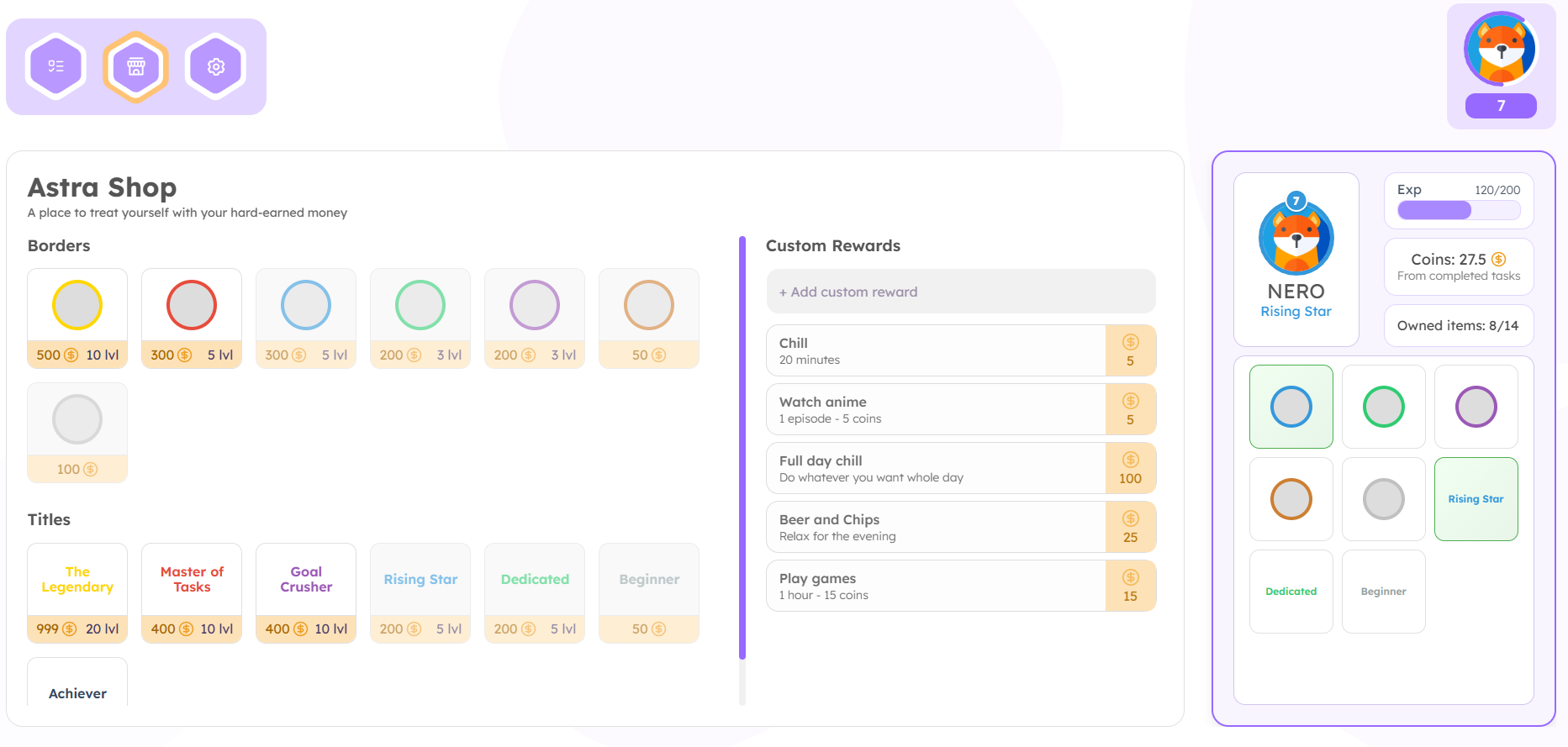Select the grey border costing 100 coins
The width and height of the screenshot is (1568, 747).
77,433
